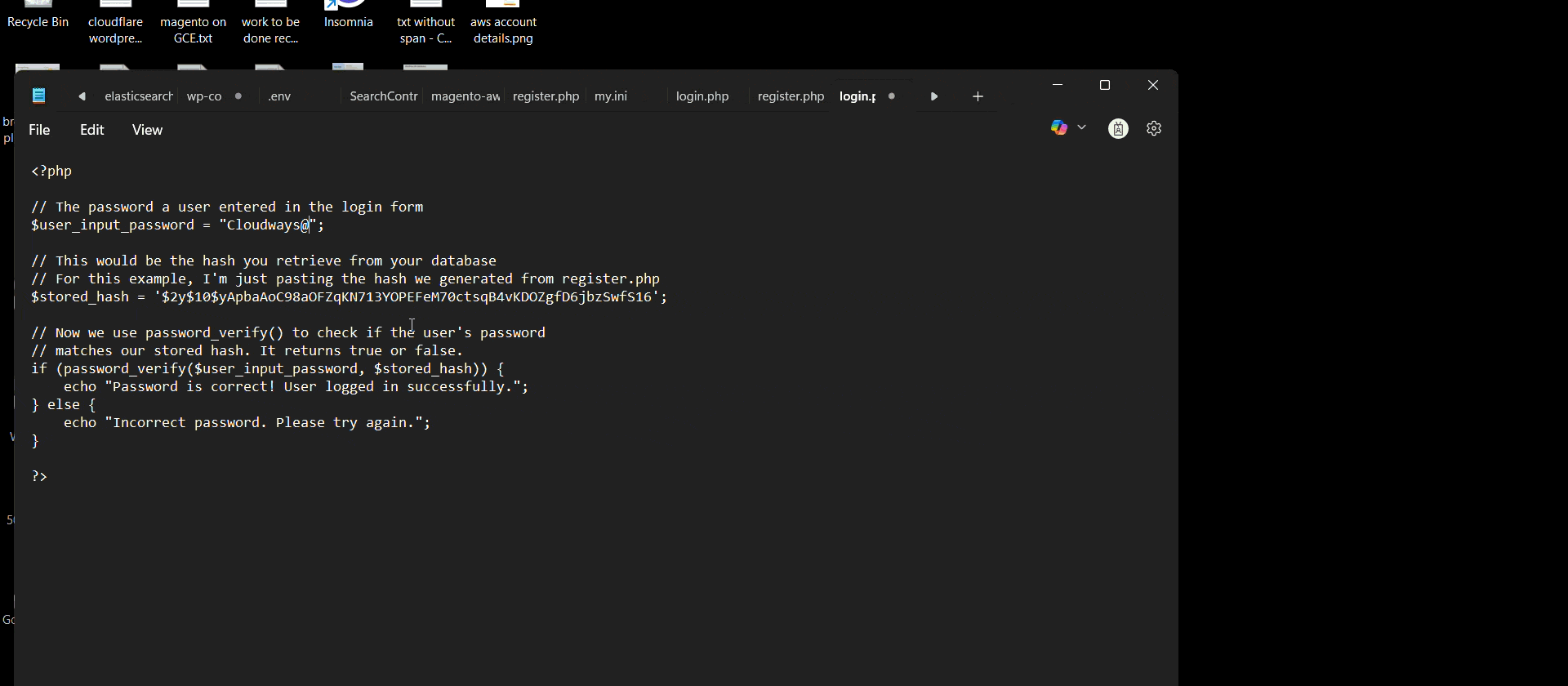Viewport: 1568px width, 686px height.
Task: Open Notepad settings via the gear icon
Action: point(1154,128)
